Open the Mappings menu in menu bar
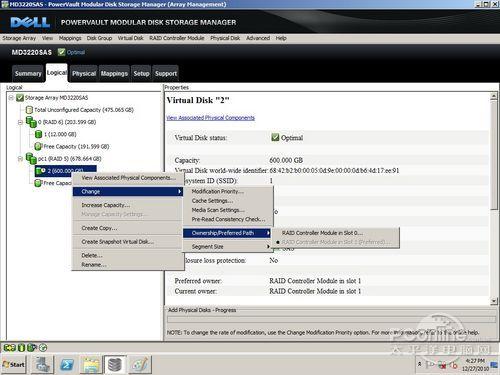This screenshot has height=375, width=500. point(70,38)
